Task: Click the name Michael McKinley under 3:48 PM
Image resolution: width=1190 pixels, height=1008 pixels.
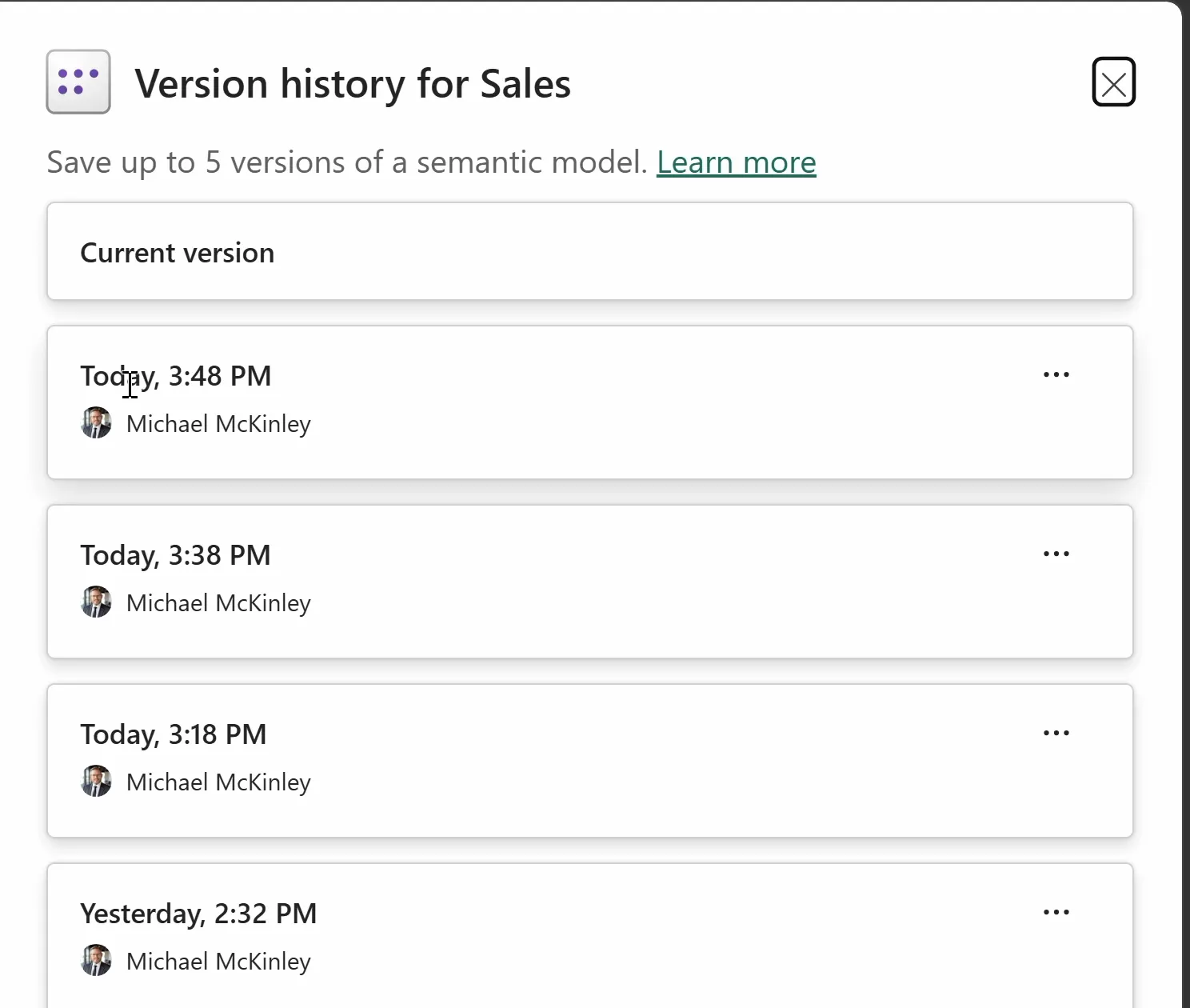Action: (218, 424)
